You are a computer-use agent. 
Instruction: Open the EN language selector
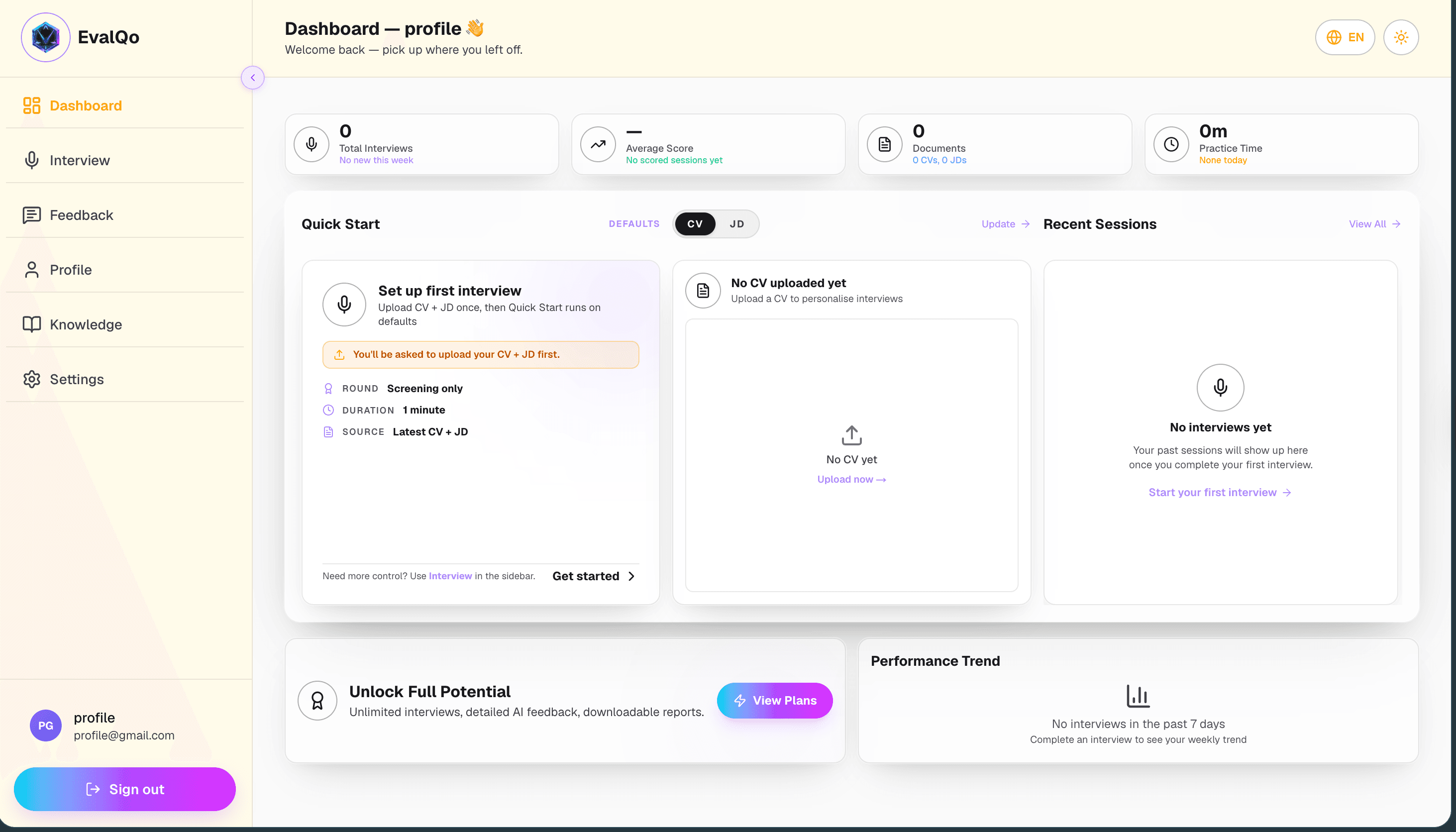[1345, 38]
